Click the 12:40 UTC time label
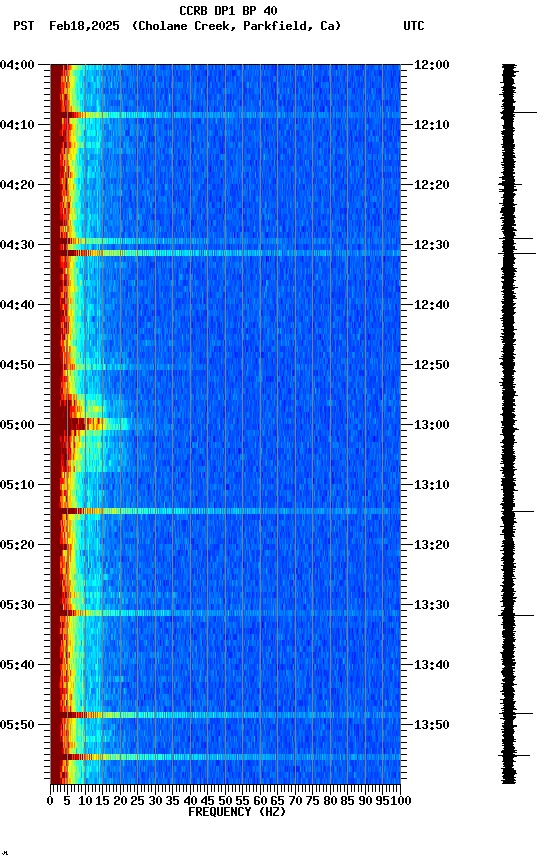 pos(432,305)
